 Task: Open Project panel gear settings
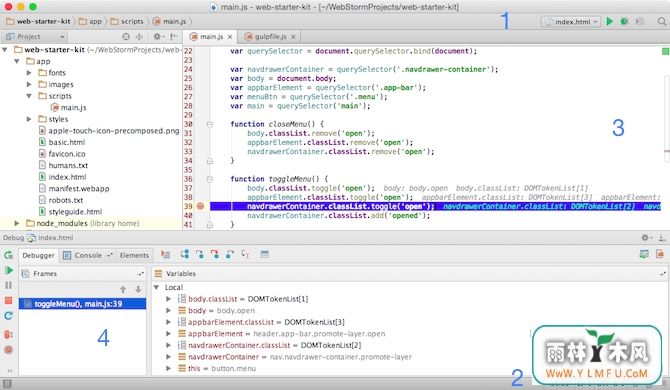pyautogui.click(x=158, y=37)
